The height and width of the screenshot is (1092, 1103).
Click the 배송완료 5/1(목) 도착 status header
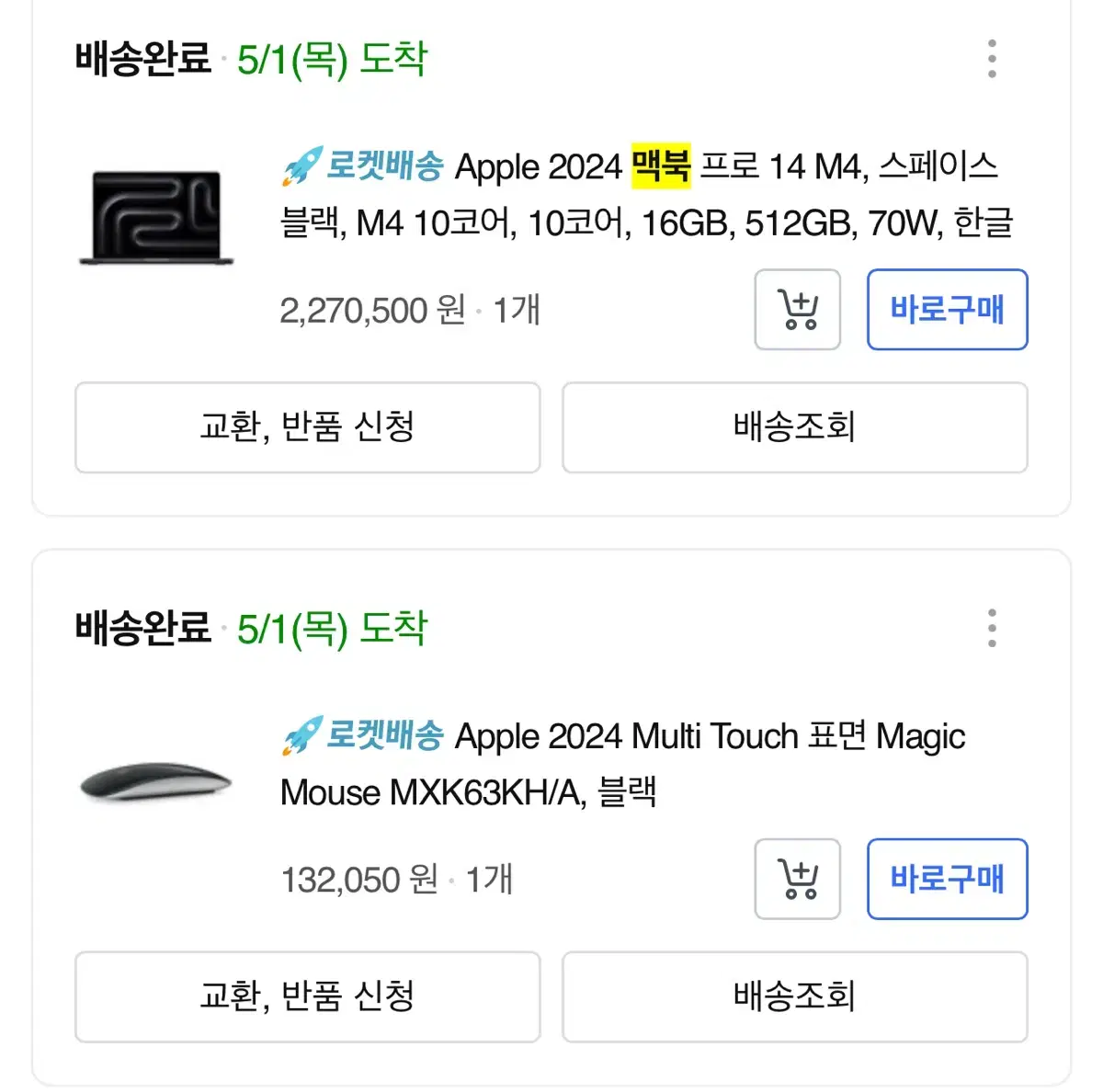point(250,61)
